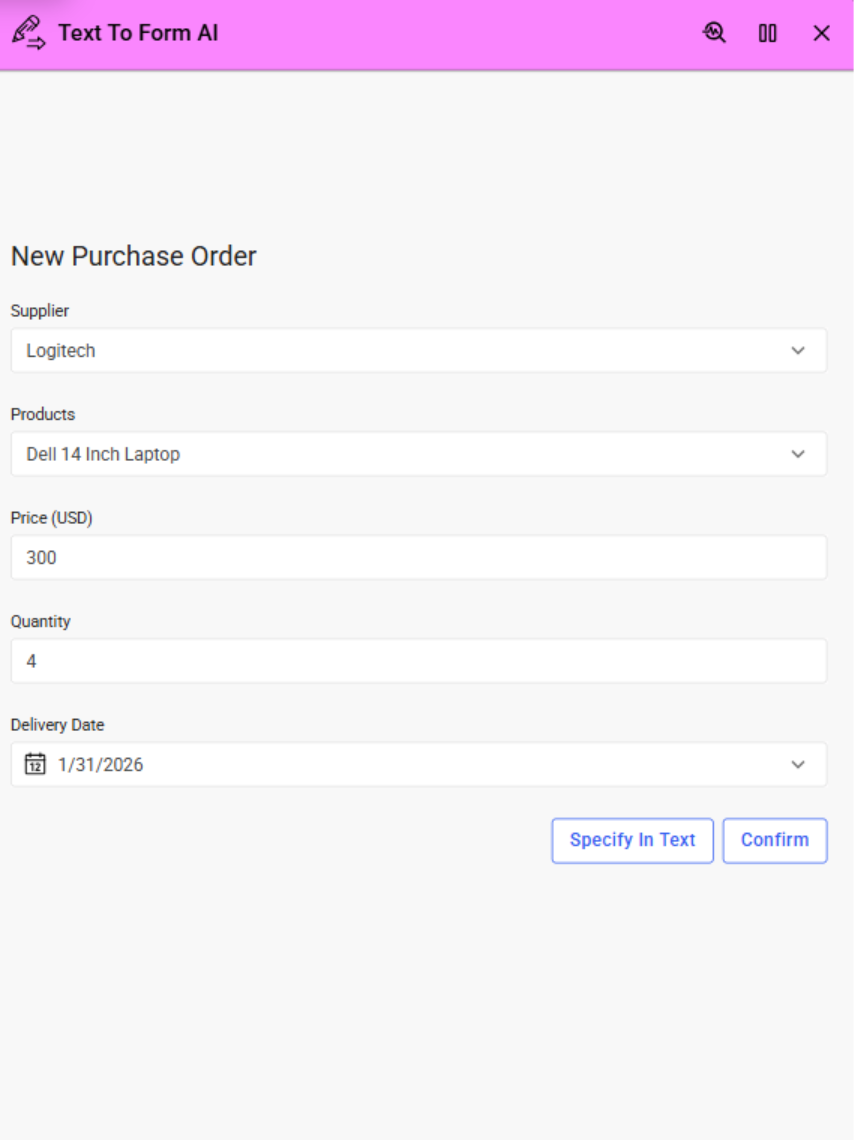Toggle the split columns view icon

(768, 33)
